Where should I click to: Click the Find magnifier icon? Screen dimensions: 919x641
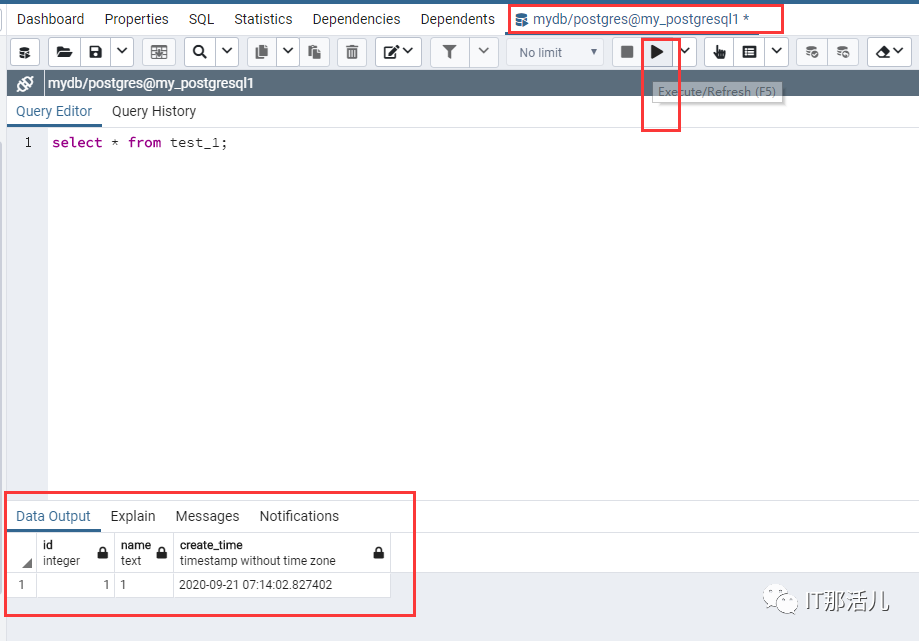coord(200,52)
